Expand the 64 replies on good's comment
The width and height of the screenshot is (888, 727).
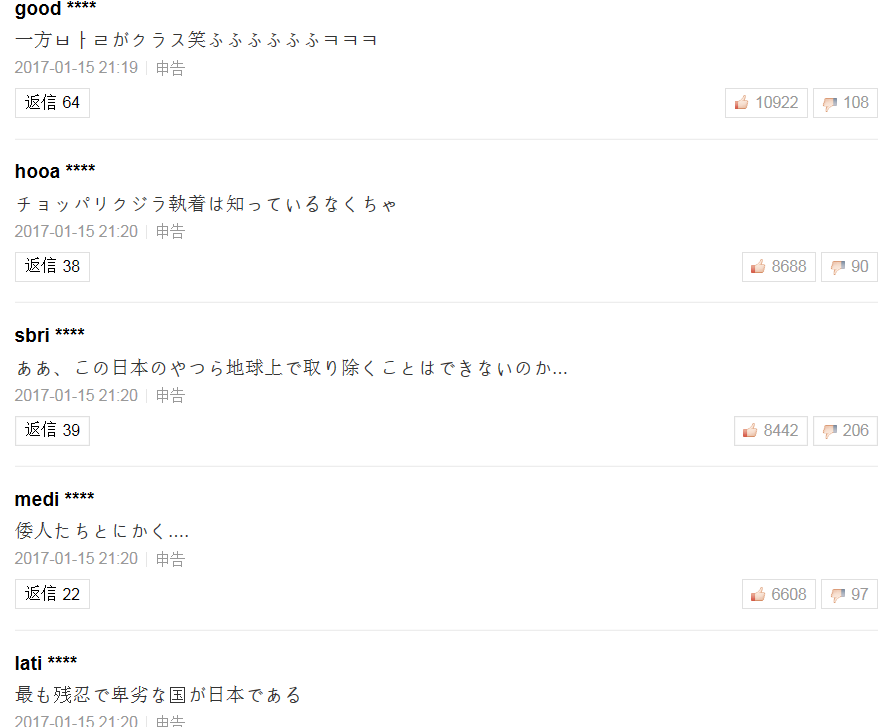coord(52,103)
